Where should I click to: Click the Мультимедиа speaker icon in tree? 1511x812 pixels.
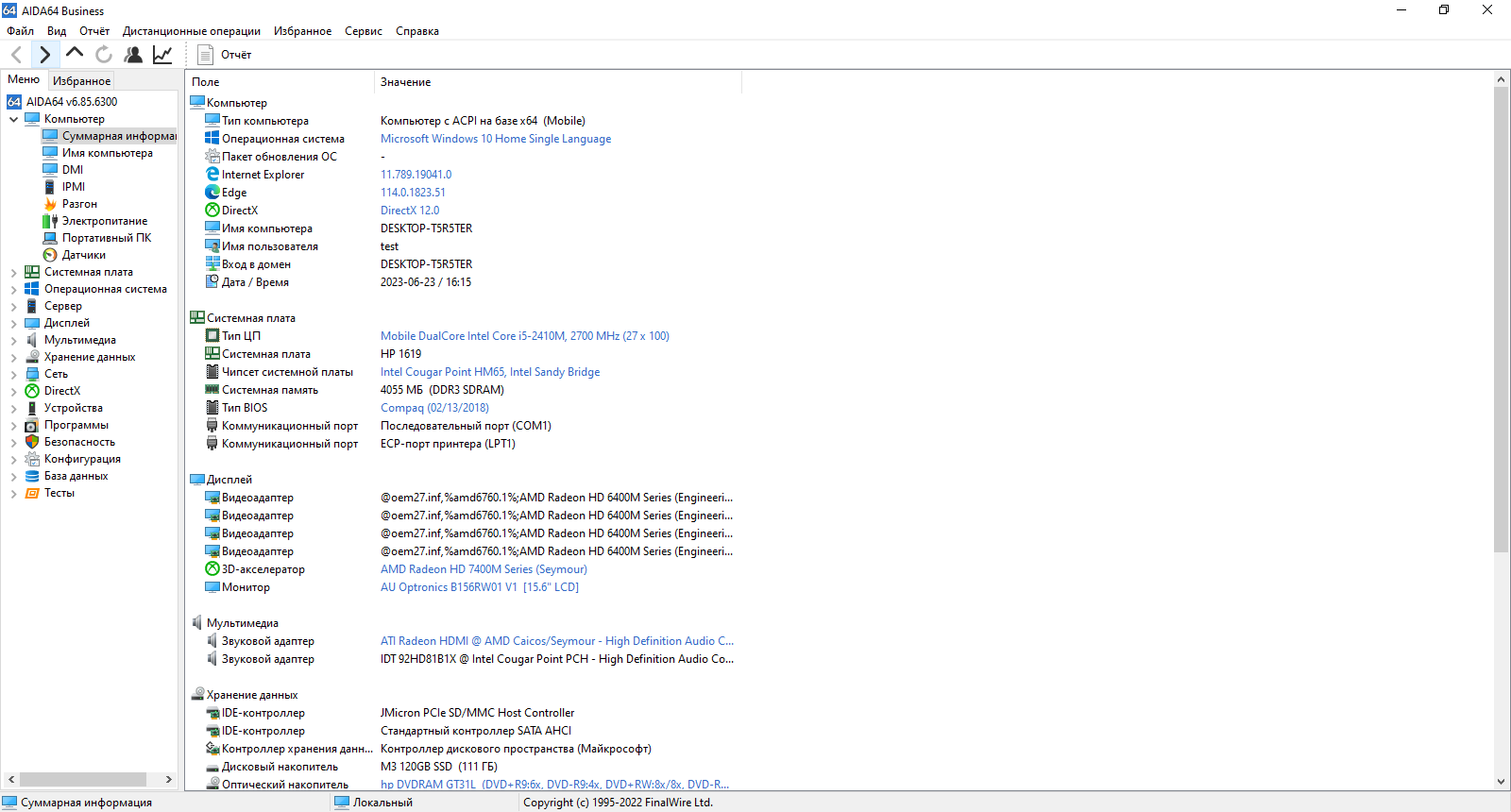click(x=32, y=340)
